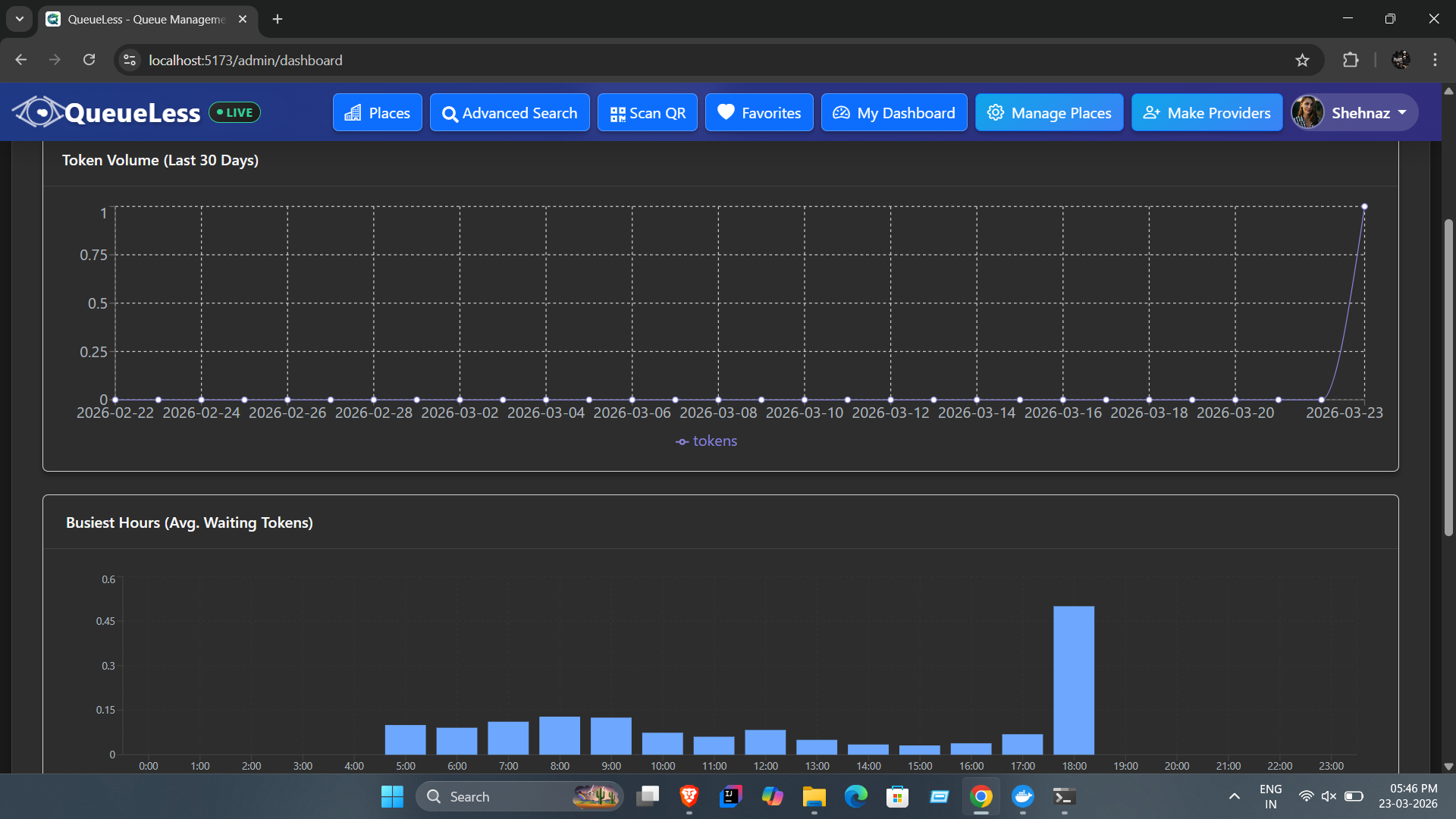Click 'Token Volume (Last 30 Days)' heading
The image size is (1456, 819).
[x=160, y=160]
